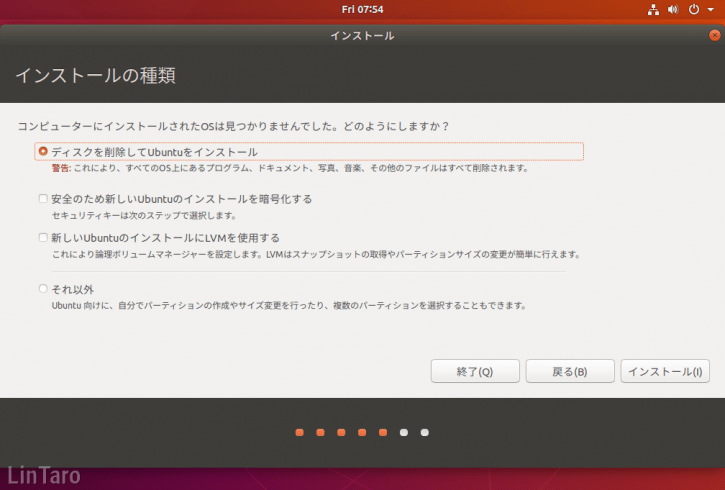Enable LVMを使用する checkbox
The image size is (725, 490).
tap(43, 237)
